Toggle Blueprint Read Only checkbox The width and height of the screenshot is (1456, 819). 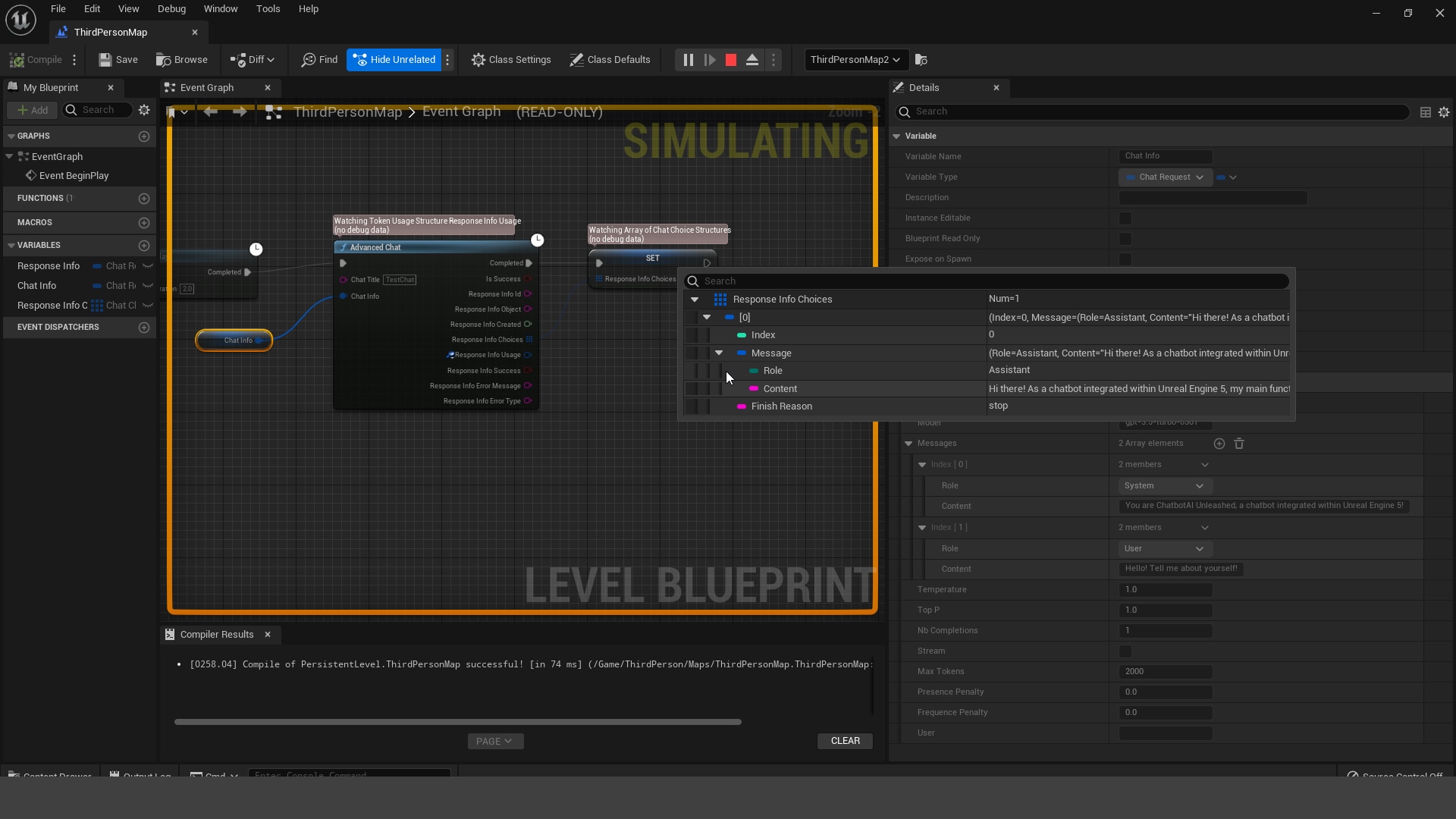pyautogui.click(x=1125, y=239)
